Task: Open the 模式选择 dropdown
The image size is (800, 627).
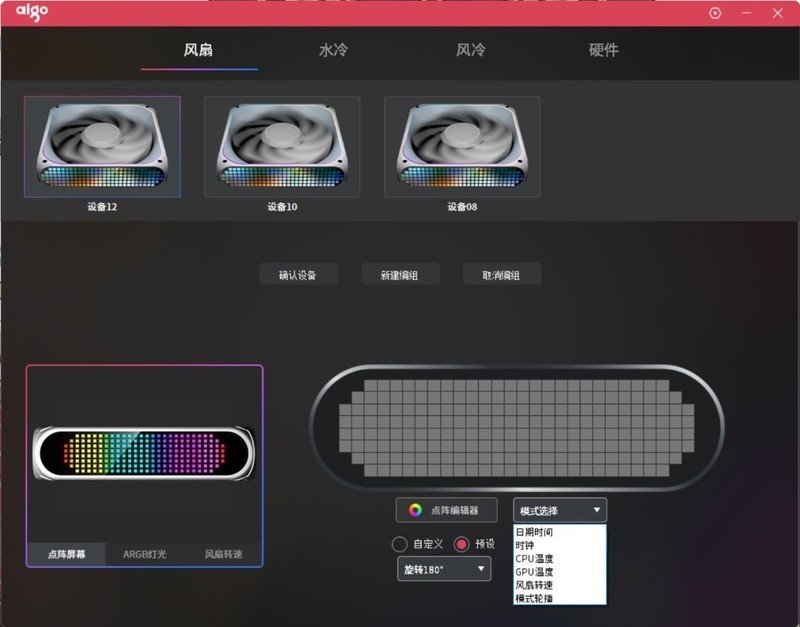Action: coord(560,509)
